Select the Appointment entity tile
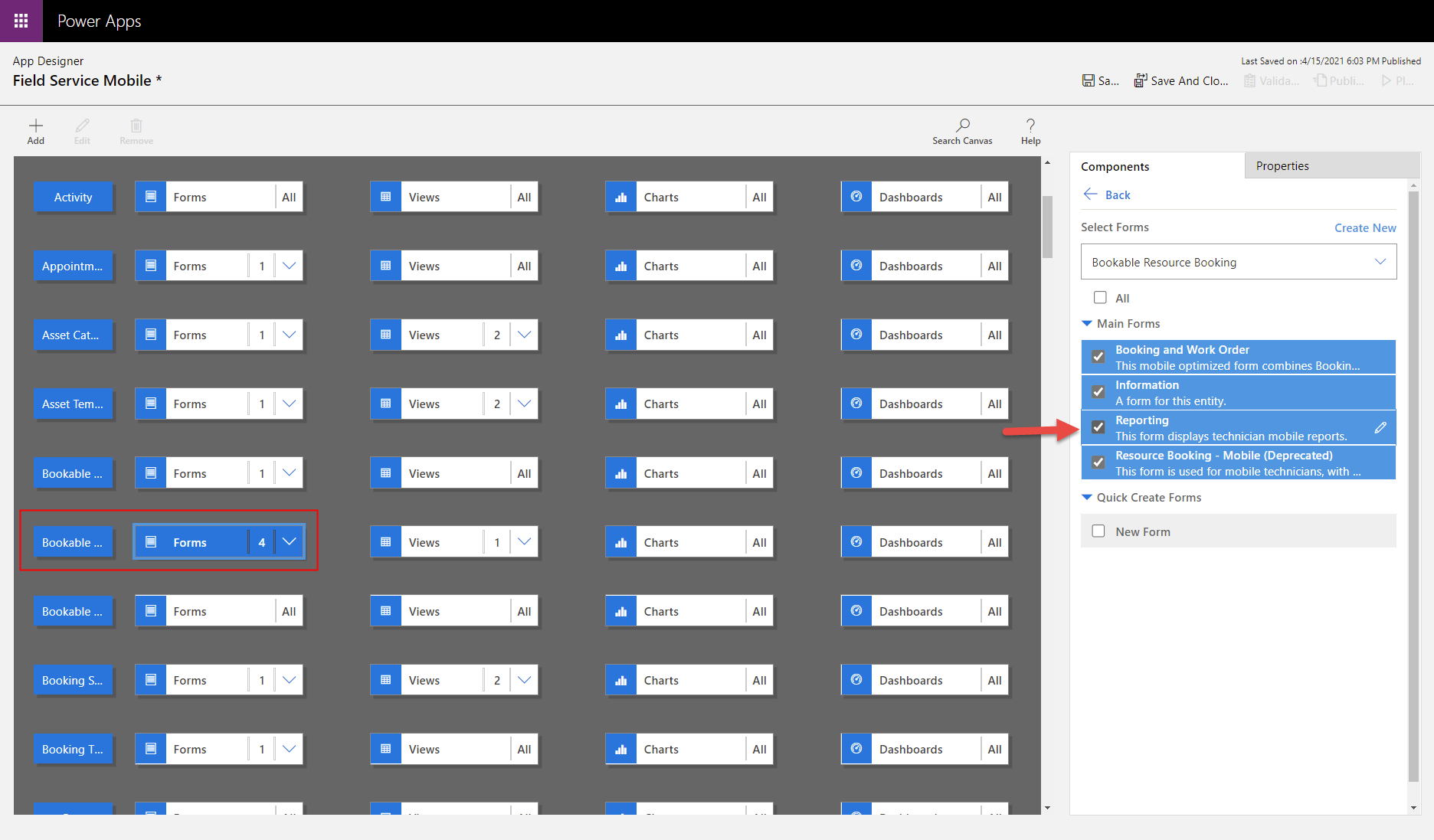1434x840 pixels. [x=74, y=266]
